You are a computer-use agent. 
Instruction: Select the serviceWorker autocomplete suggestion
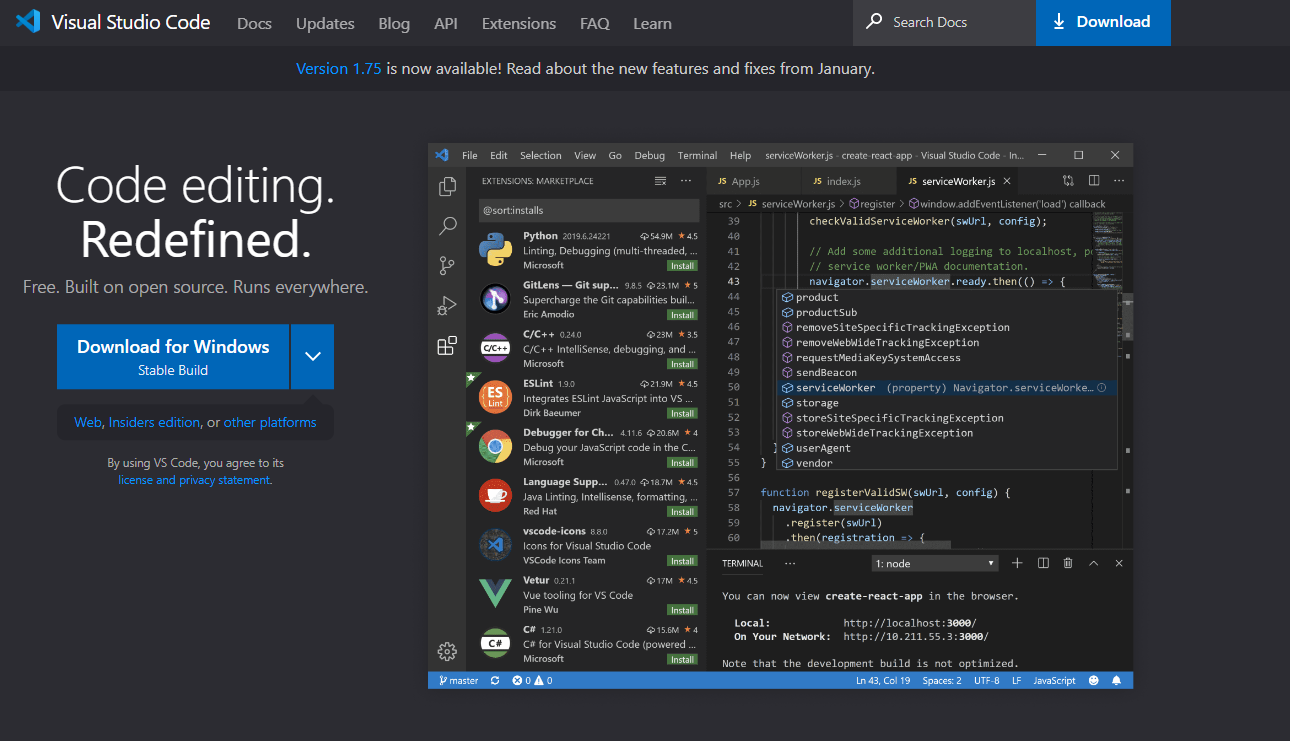(x=948, y=388)
